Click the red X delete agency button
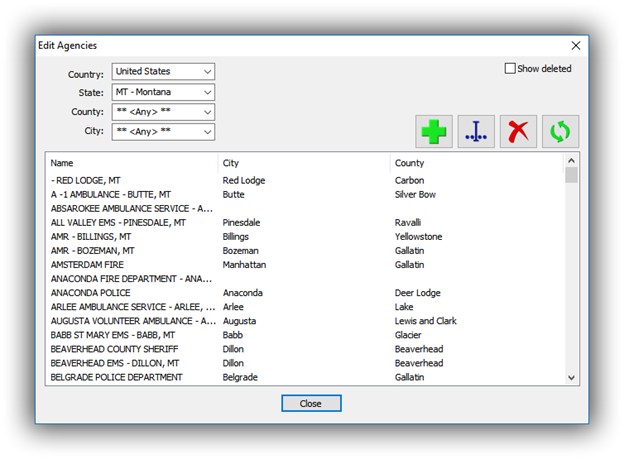The width and height of the screenshot is (624, 459). (x=518, y=132)
